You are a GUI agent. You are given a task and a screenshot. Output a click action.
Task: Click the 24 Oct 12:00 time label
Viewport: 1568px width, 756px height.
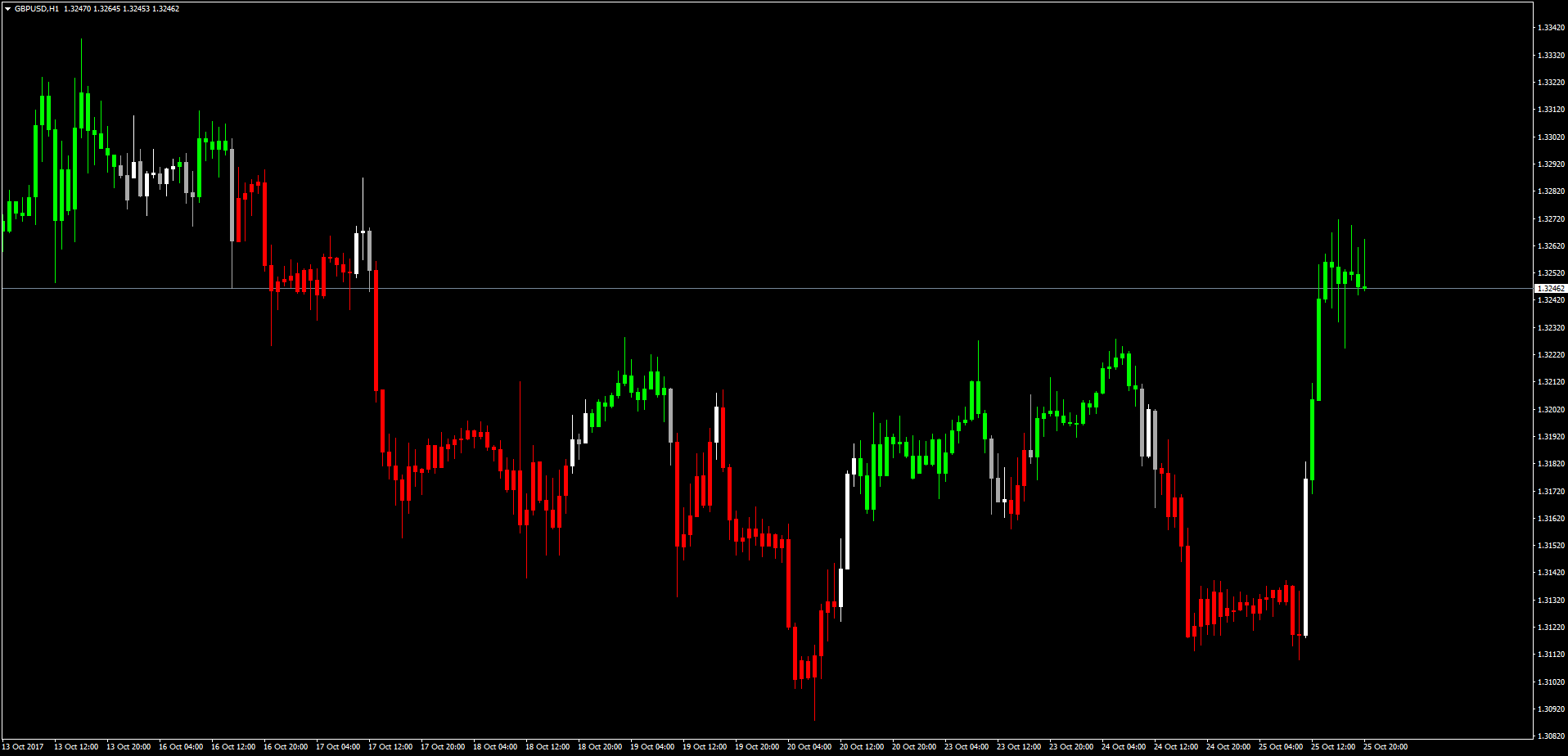click(x=1176, y=747)
